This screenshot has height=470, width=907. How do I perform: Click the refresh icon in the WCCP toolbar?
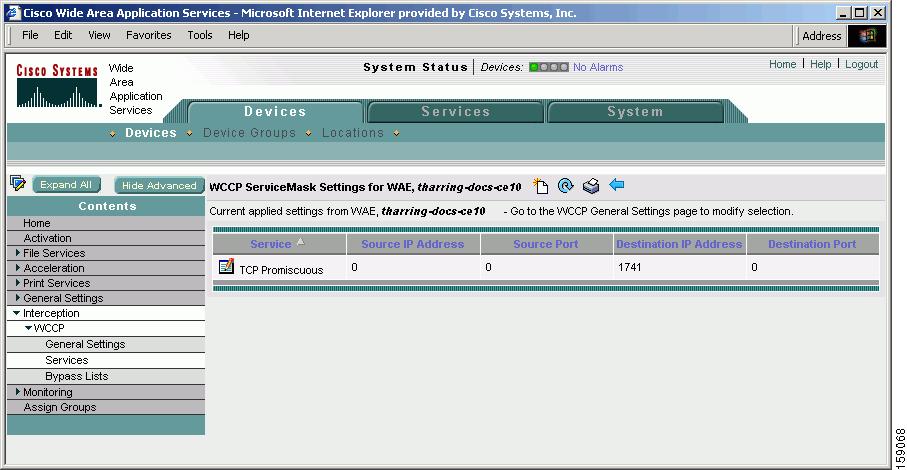565,186
